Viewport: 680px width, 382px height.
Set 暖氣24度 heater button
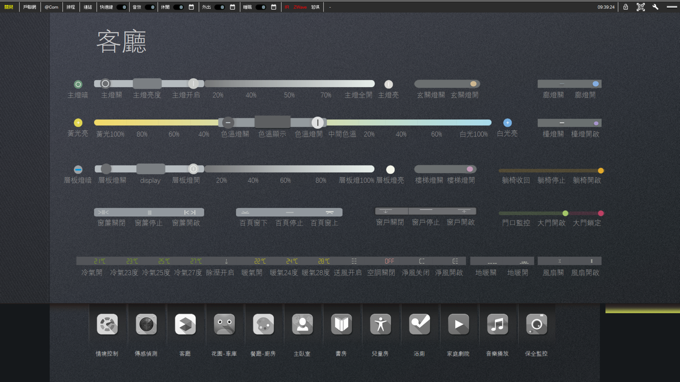(x=291, y=261)
